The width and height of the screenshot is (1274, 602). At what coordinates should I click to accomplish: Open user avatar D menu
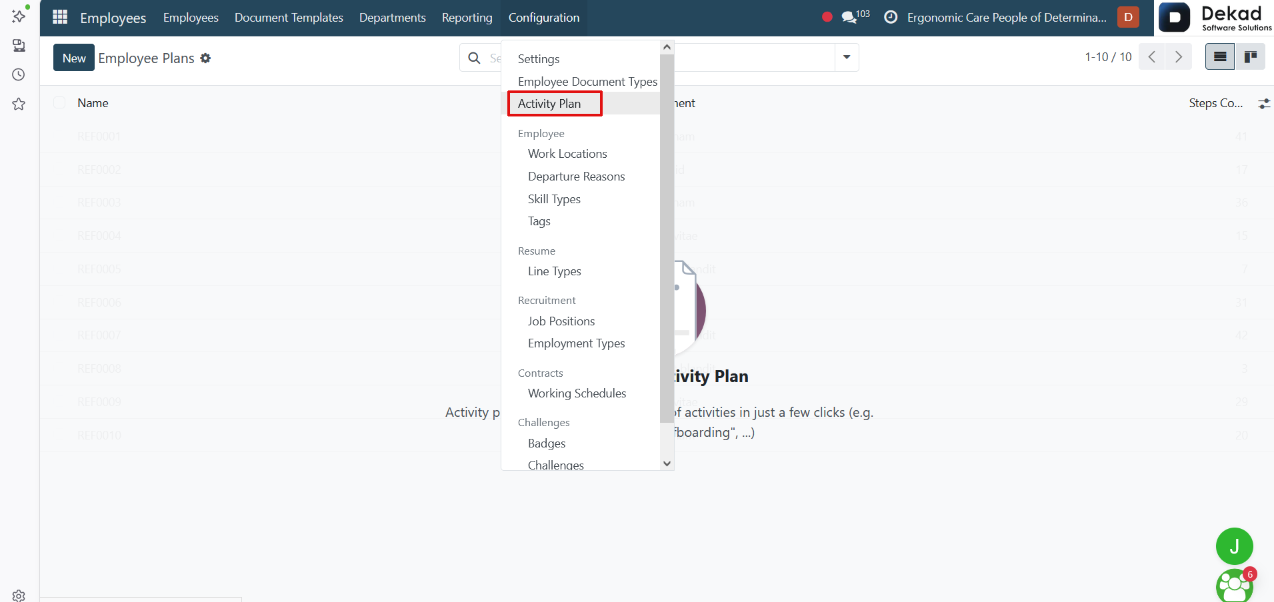[x=1127, y=17]
